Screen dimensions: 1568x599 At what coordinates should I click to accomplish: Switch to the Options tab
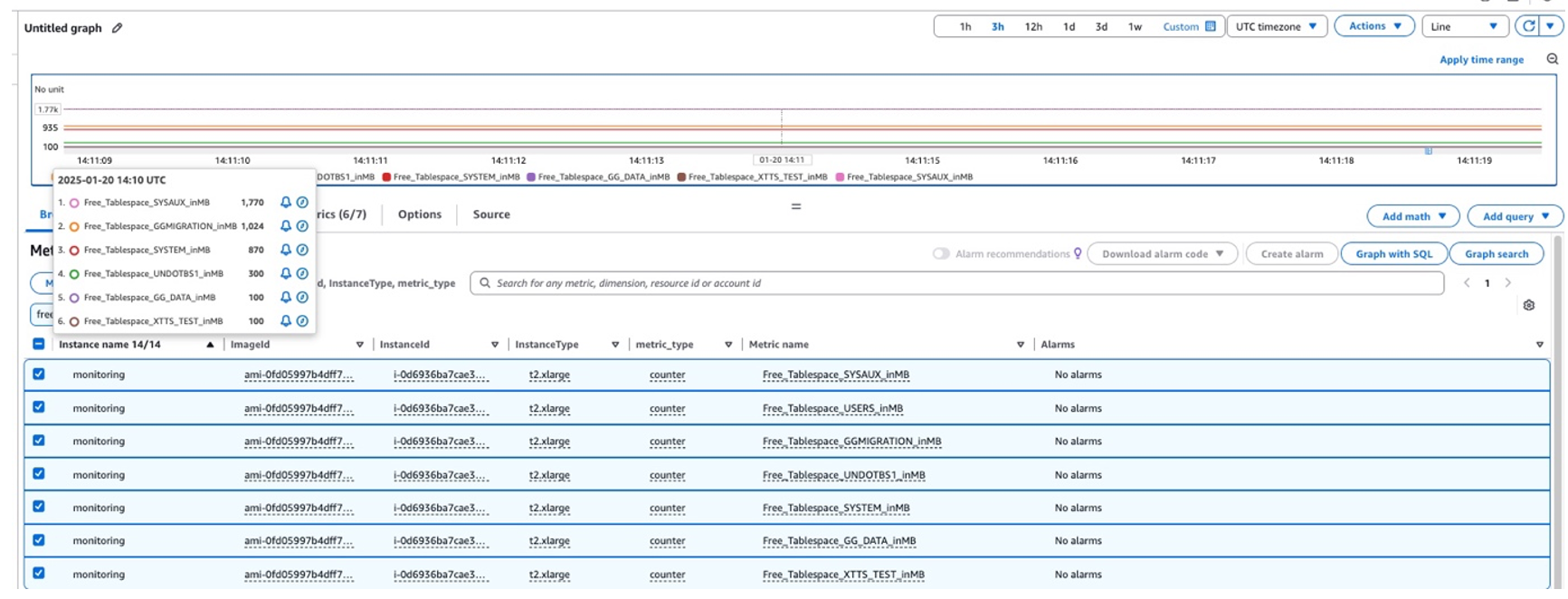(420, 214)
